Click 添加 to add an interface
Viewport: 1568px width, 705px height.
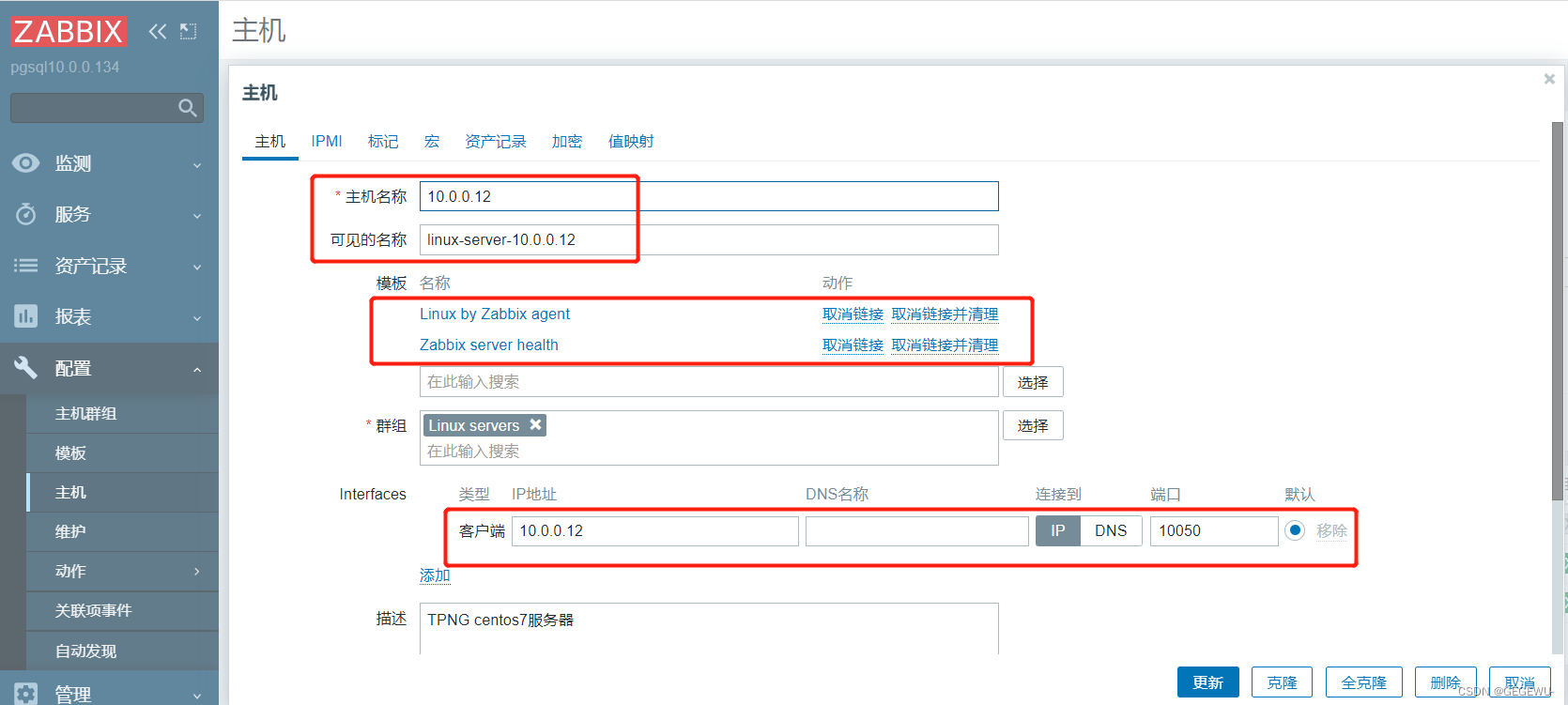point(435,575)
